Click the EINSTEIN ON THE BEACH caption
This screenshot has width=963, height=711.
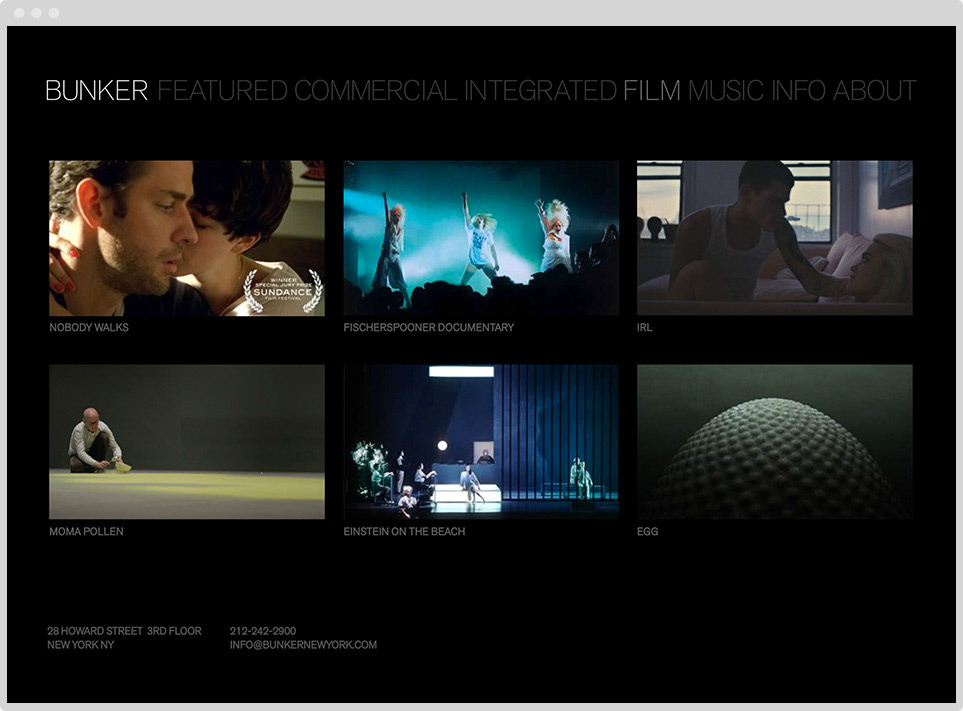pos(404,531)
